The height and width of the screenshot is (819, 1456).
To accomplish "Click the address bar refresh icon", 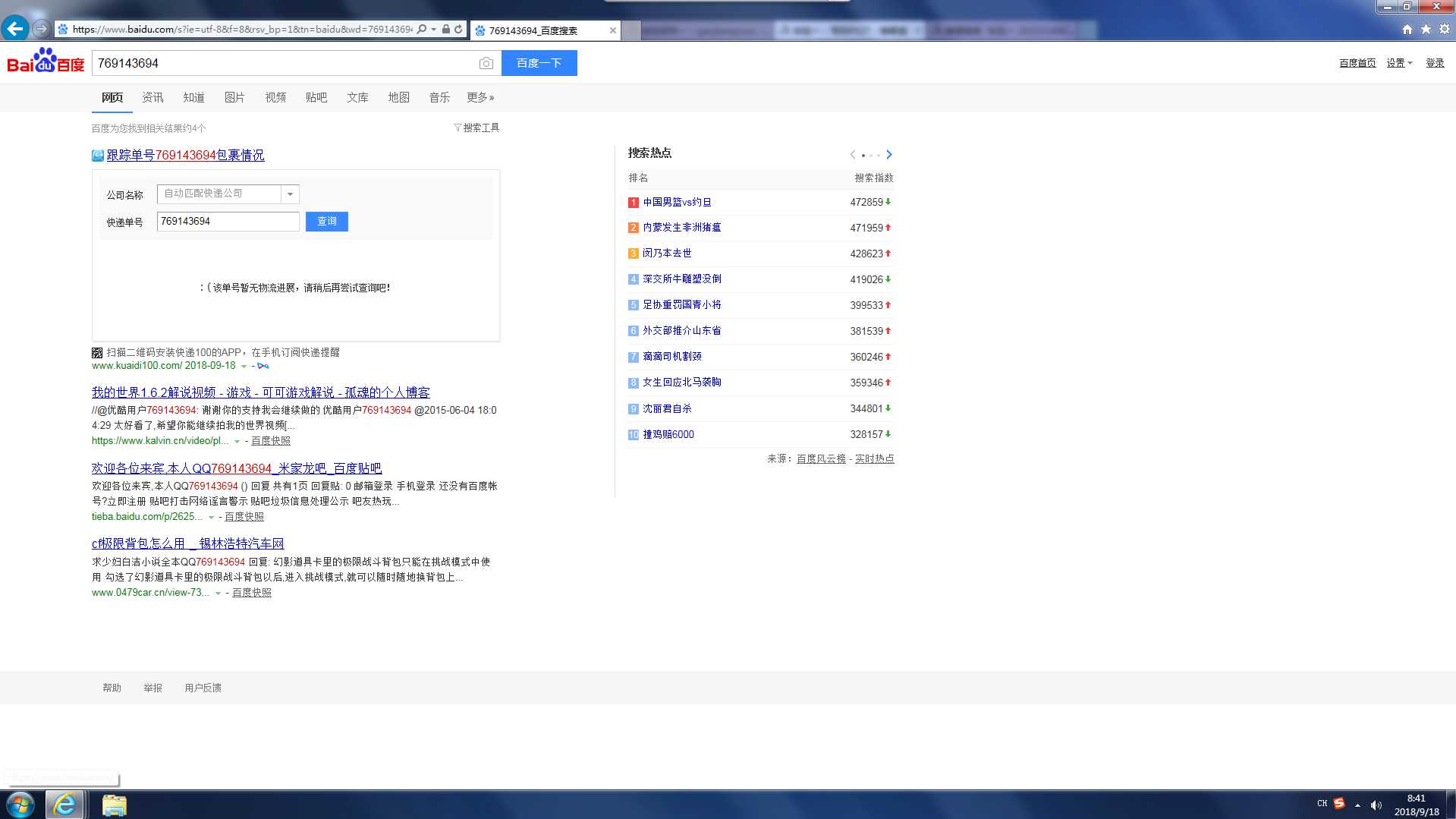I will pyautogui.click(x=458, y=30).
